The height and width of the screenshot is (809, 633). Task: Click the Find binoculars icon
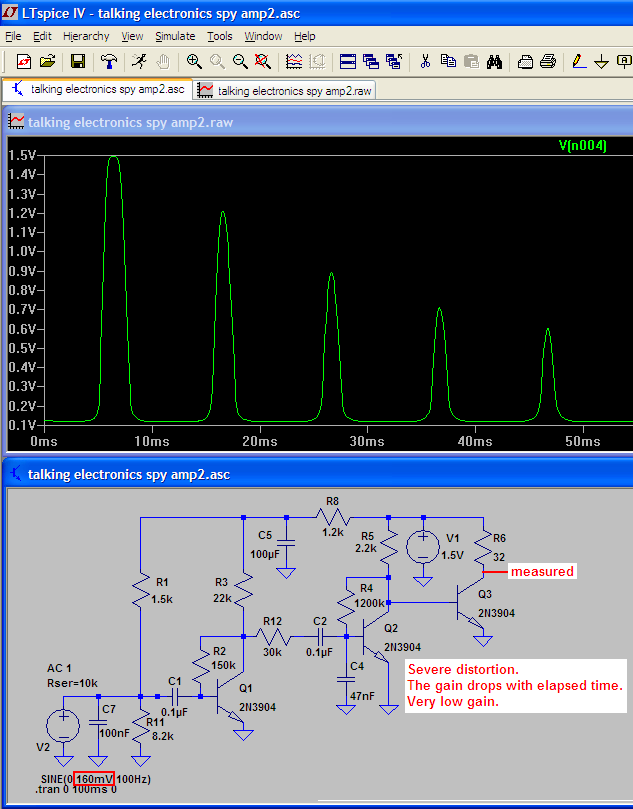click(x=494, y=61)
